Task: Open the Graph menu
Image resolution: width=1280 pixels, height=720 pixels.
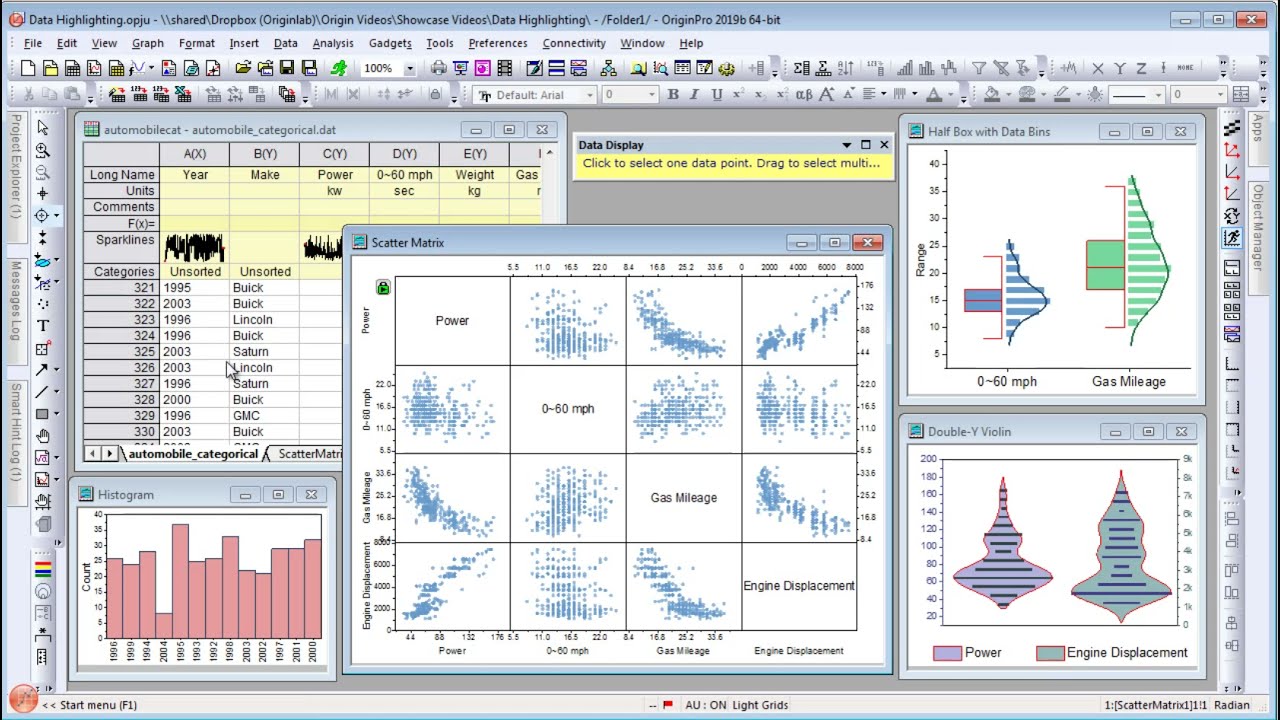Action: [x=147, y=43]
